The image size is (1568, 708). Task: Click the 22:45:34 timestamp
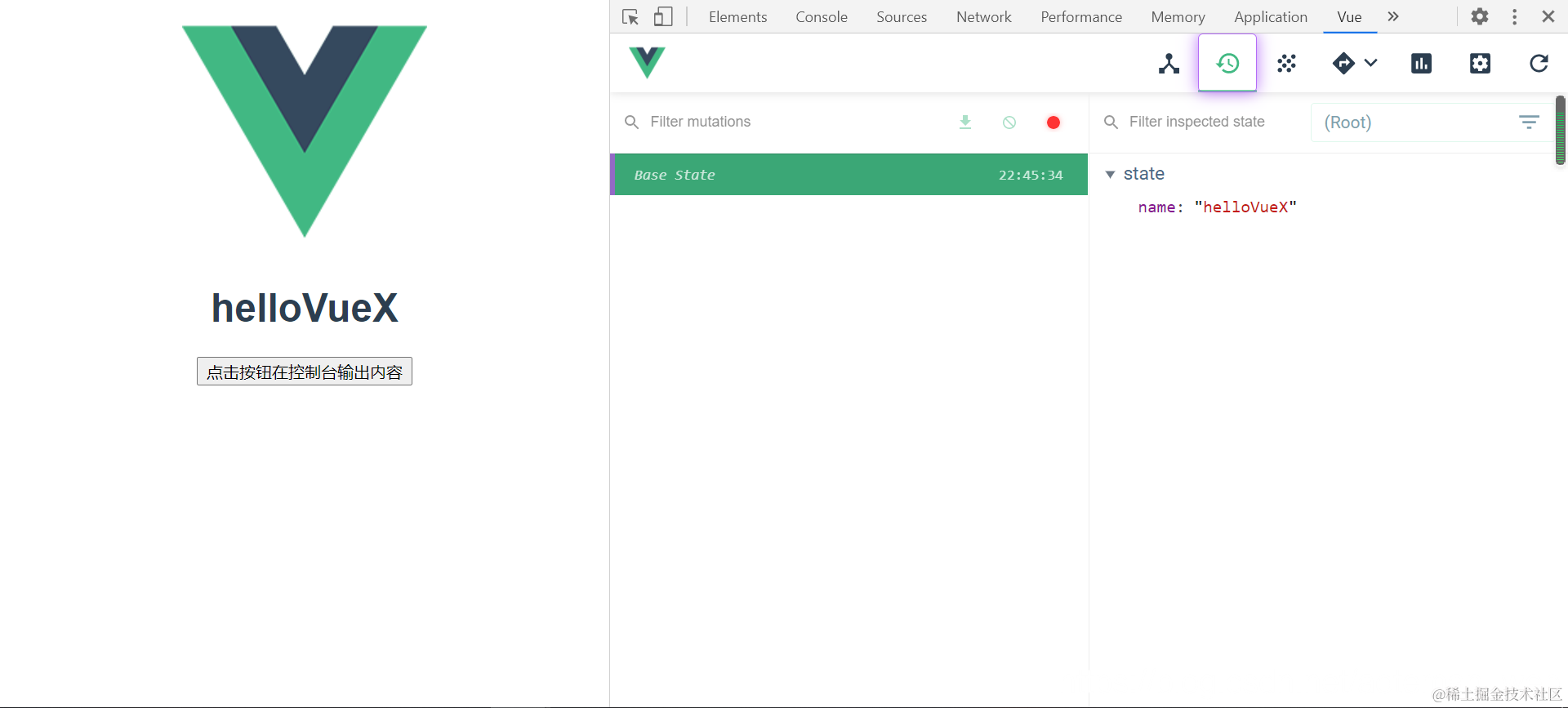point(1031,175)
